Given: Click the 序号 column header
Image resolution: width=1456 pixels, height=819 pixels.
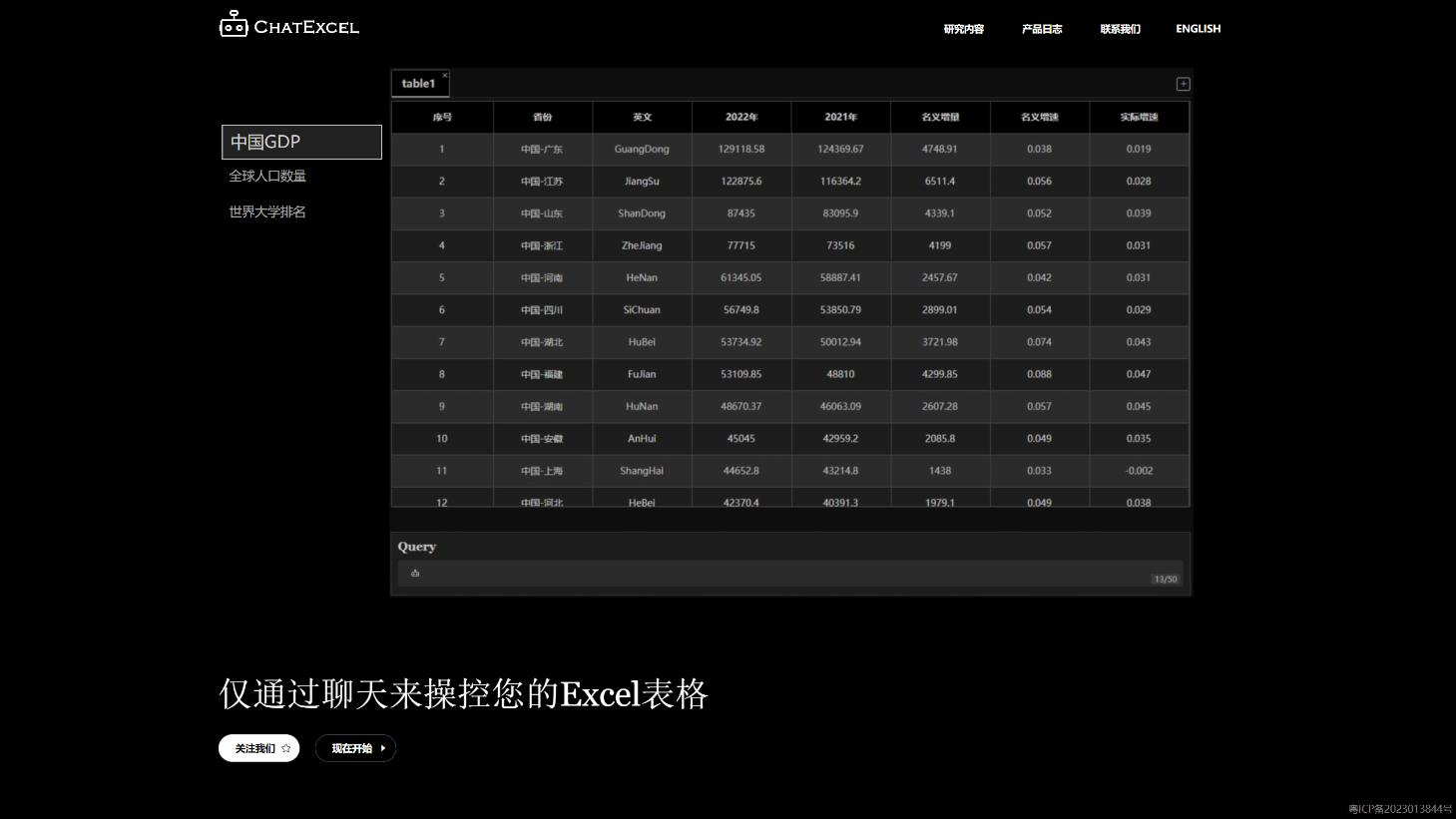Looking at the screenshot, I should pyautogui.click(x=442, y=117).
